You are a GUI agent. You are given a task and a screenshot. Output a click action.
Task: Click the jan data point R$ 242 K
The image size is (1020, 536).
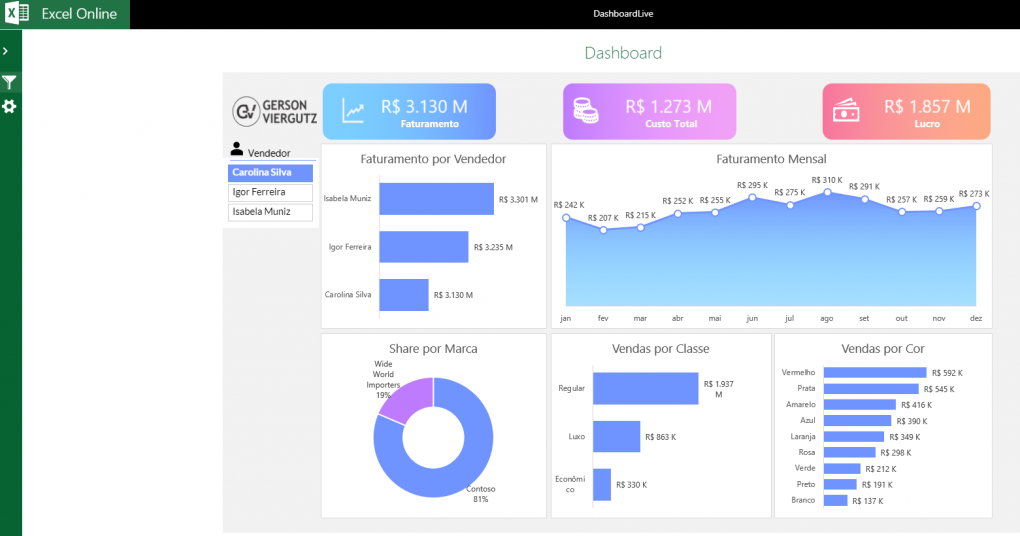[566, 218]
